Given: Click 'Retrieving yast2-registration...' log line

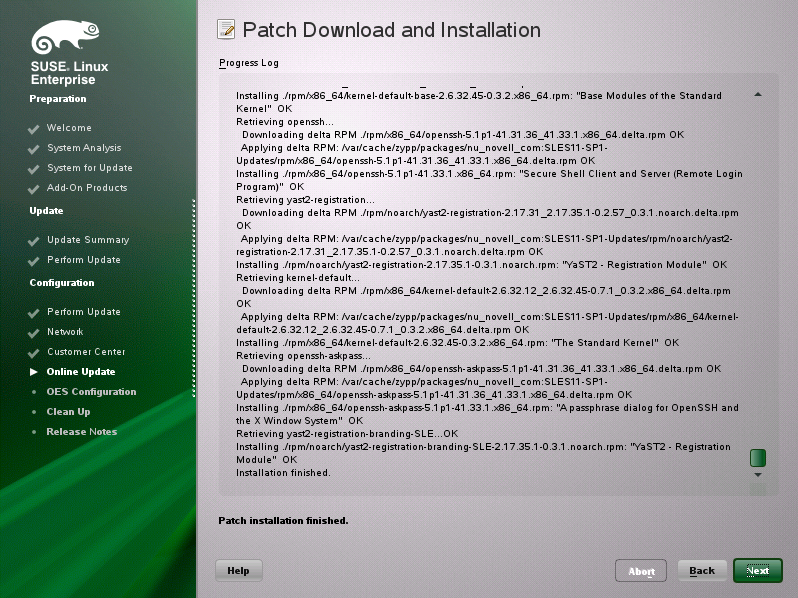Looking at the screenshot, I should coord(305,200).
